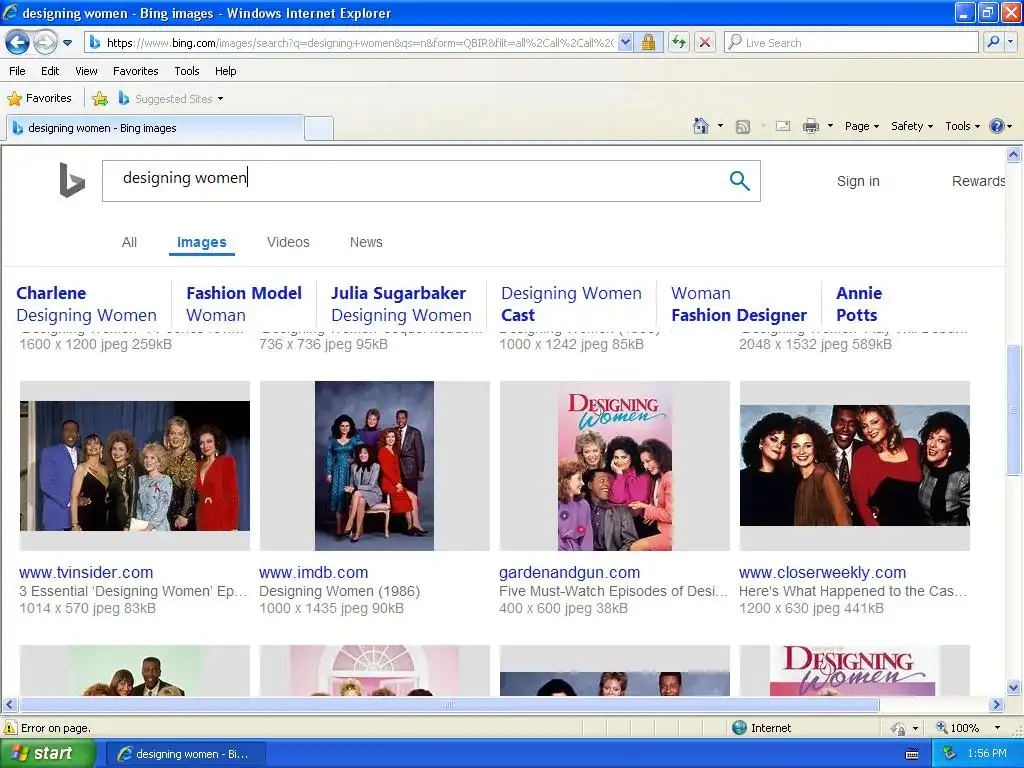Click the Error on page warning icon
Screen dimensions: 1024x768
click(10, 728)
